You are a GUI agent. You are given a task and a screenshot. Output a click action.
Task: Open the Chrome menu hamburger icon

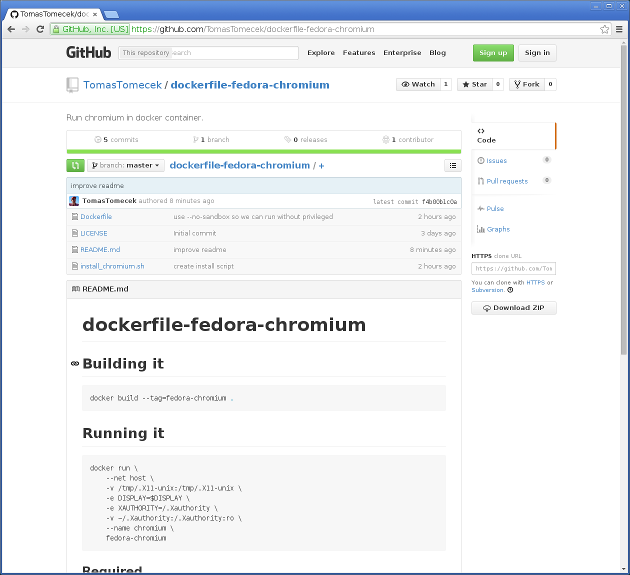click(x=619, y=29)
